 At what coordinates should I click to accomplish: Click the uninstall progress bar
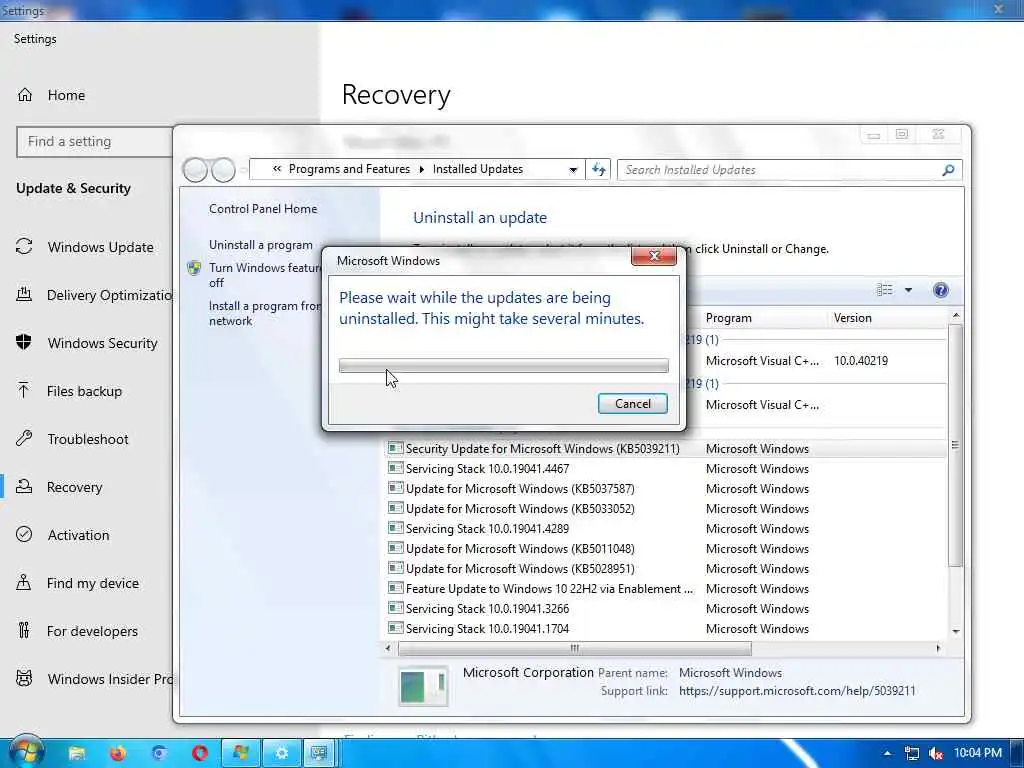coord(504,365)
